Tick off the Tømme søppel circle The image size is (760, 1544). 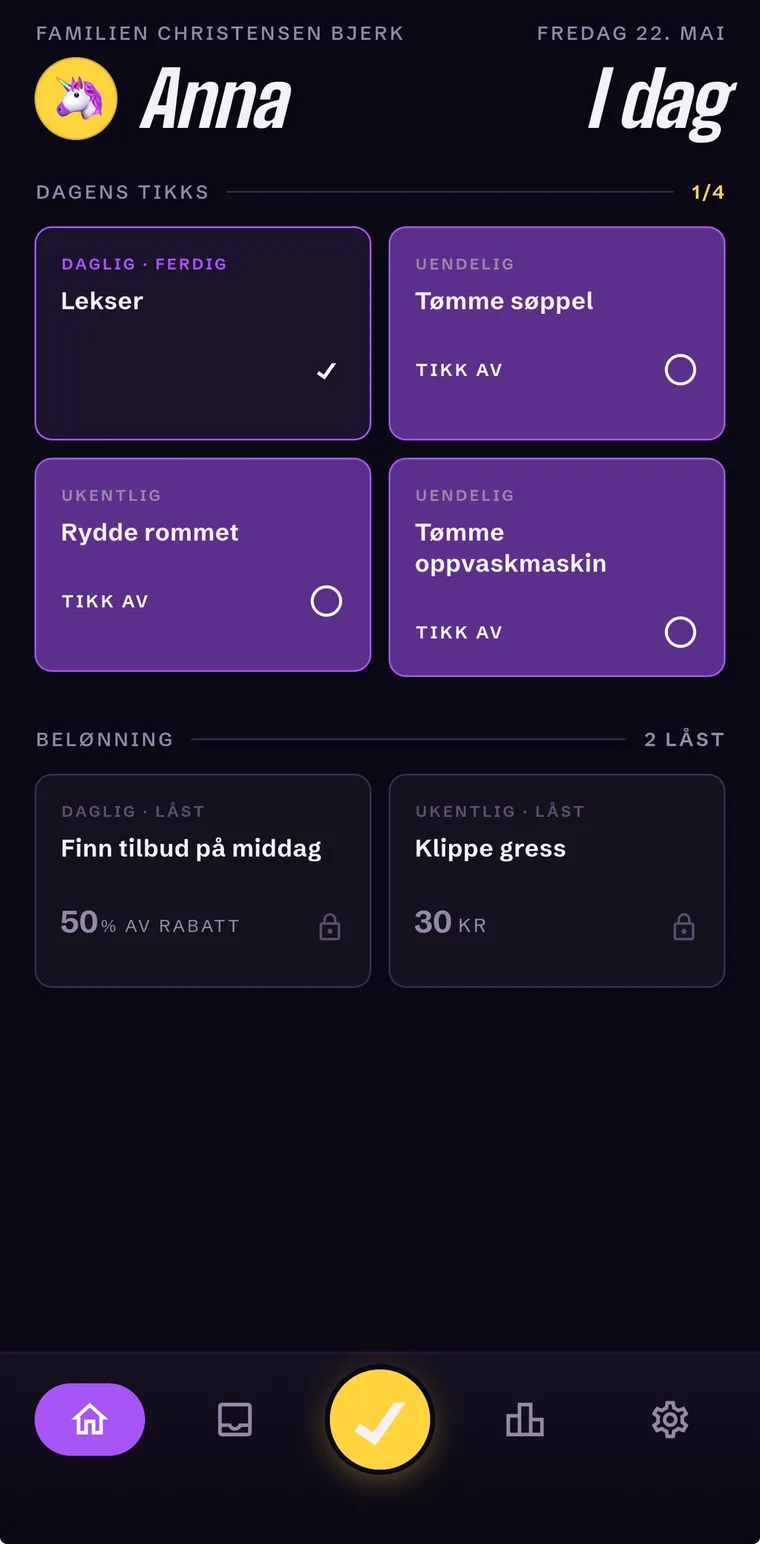[680, 370]
